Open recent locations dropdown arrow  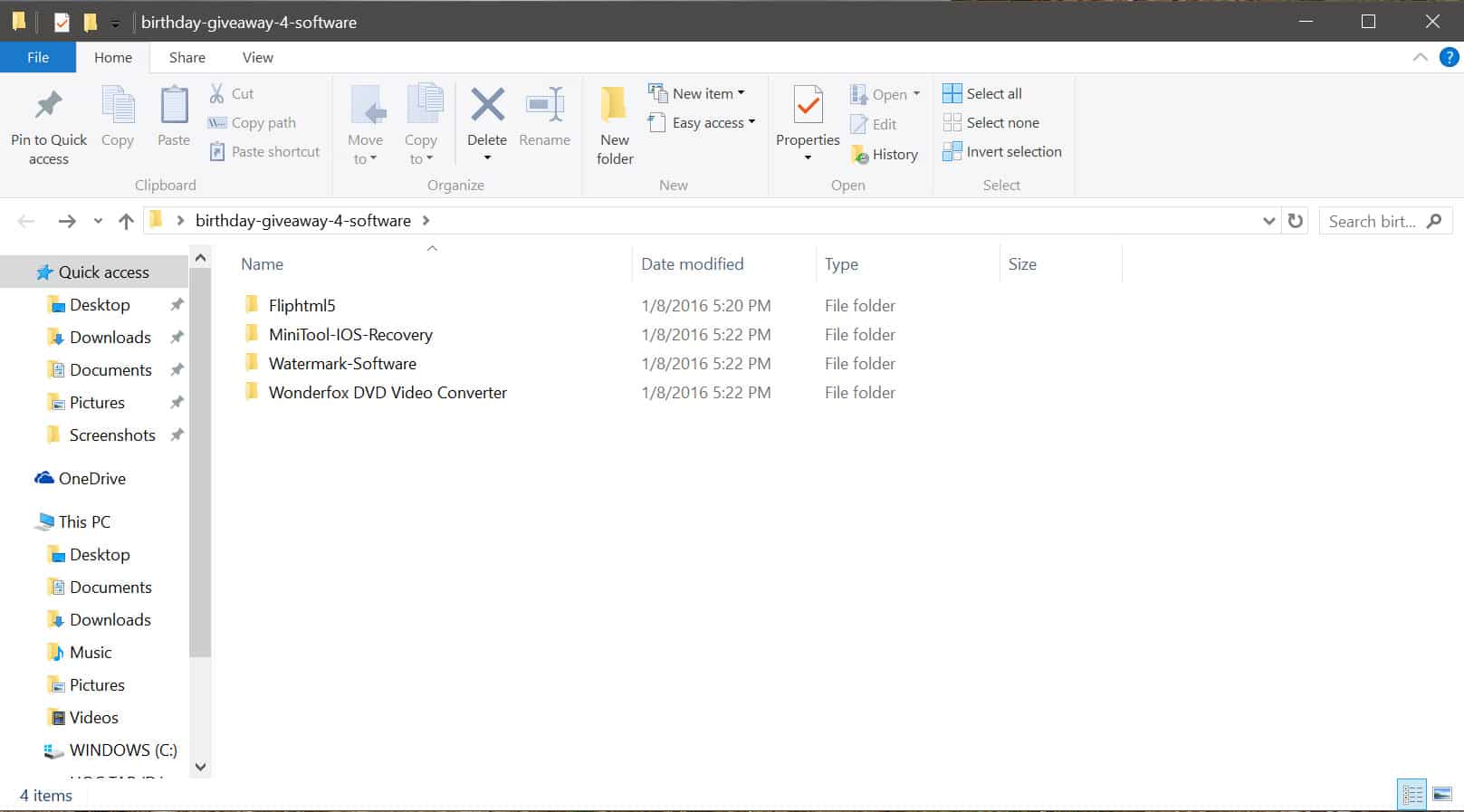tap(98, 221)
